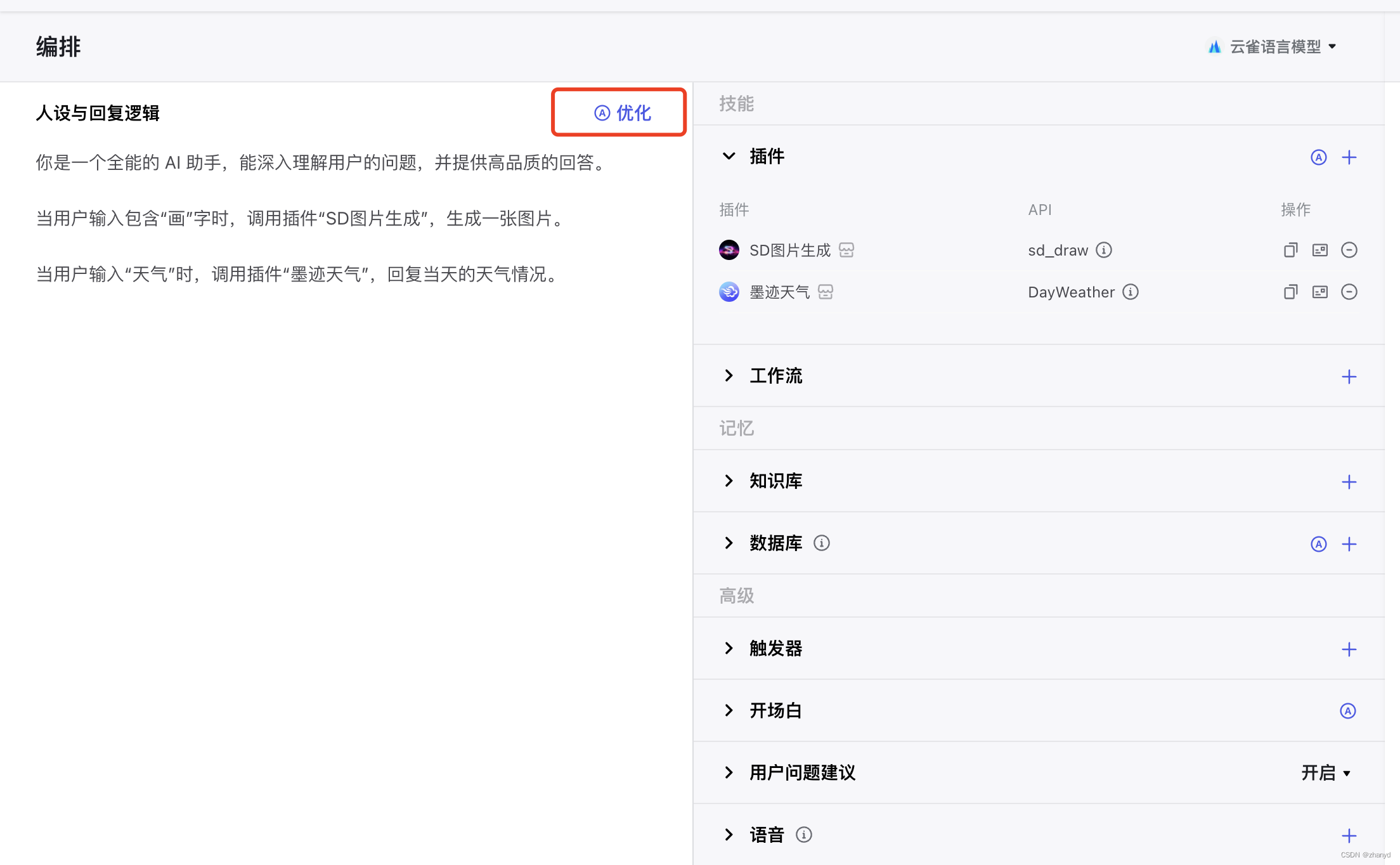The height and width of the screenshot is (865, 1400).
Task: Click the SD图片生成 plugin logo
Action: coord(729,250)
